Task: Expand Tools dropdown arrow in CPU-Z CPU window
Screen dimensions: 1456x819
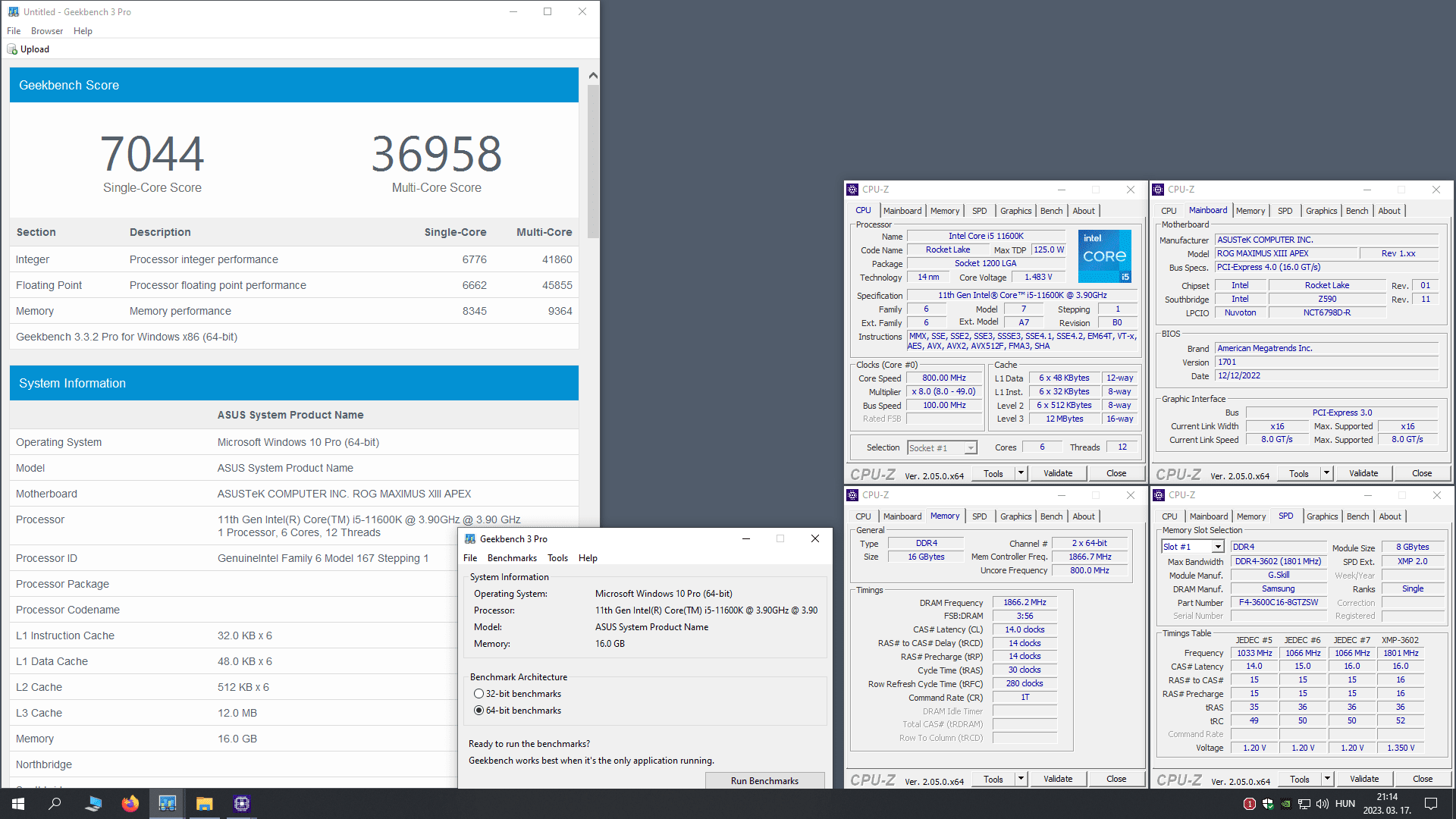Action: coord(1021,473)
